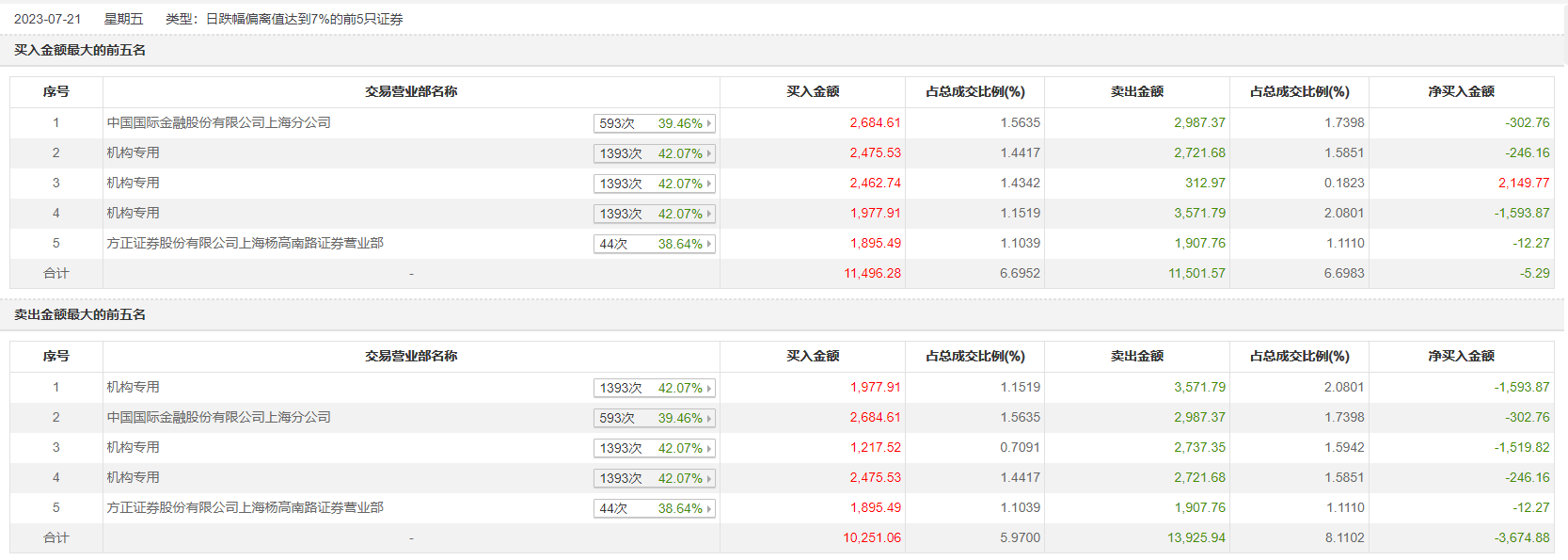Click 机构专用 link in sell table row 1
1568x560 pixels.
click(x=133, y=387)
